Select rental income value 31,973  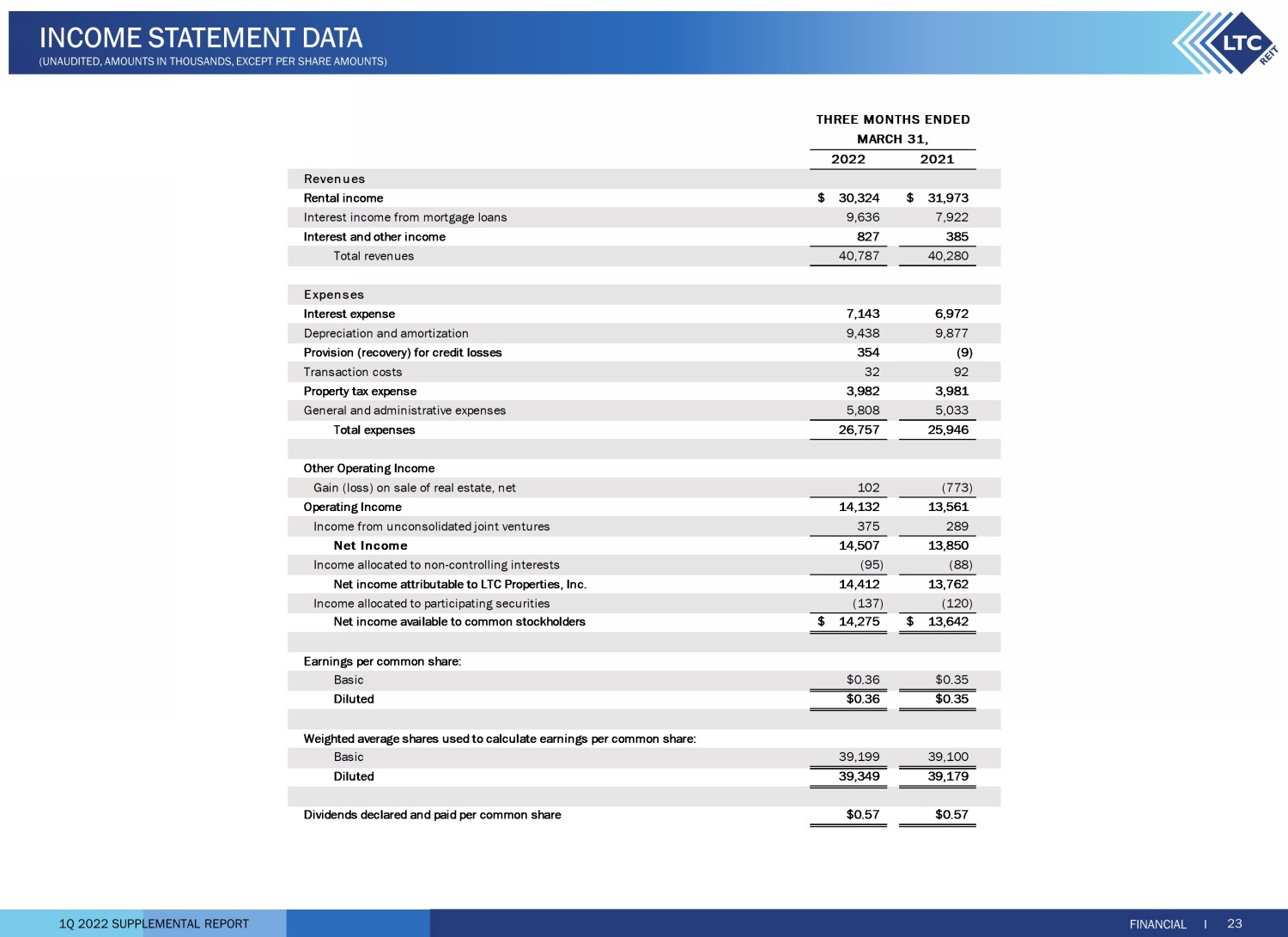(x=948, y=198)
